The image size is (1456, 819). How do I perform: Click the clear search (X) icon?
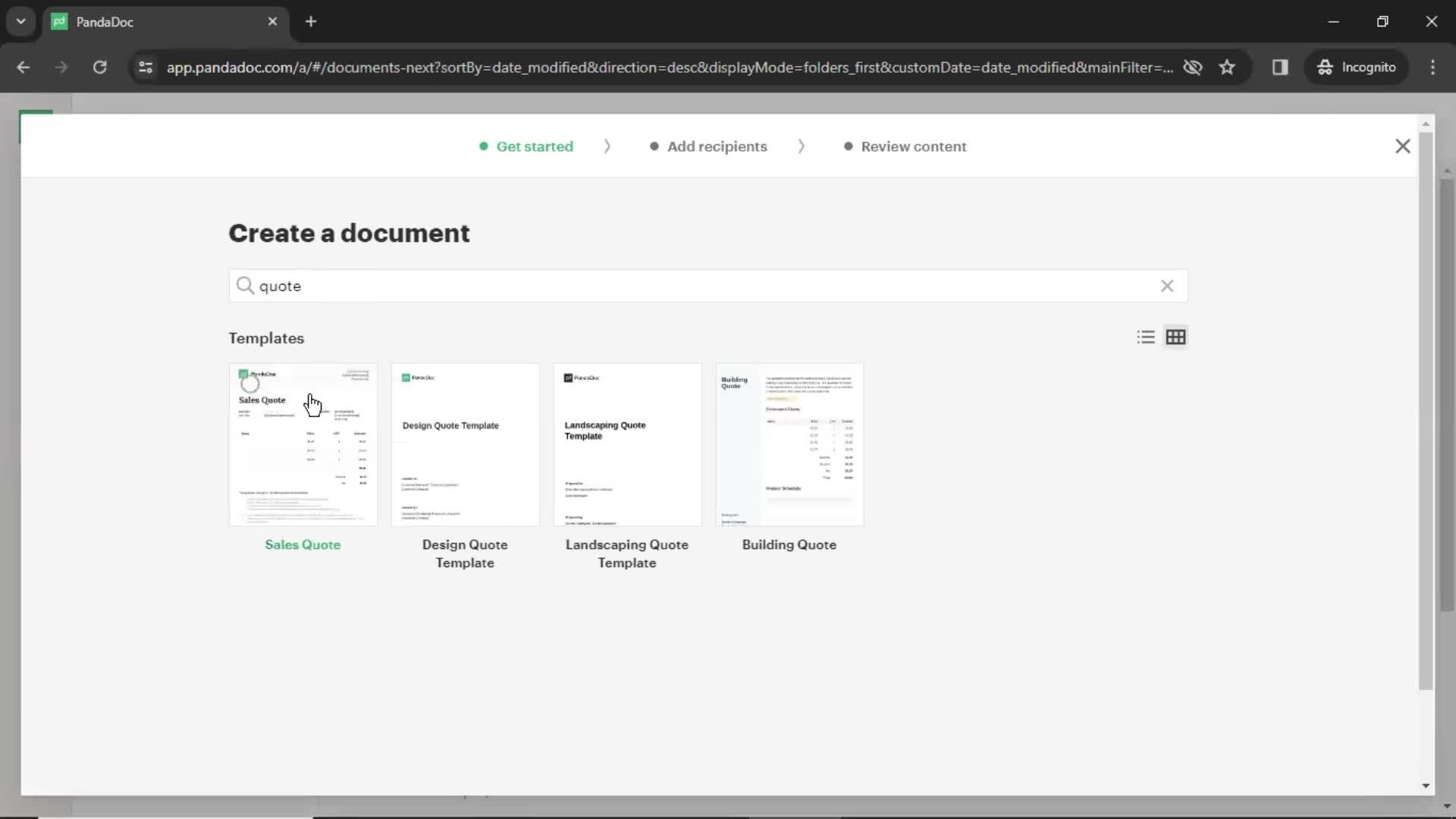(x=1166, y=285)
